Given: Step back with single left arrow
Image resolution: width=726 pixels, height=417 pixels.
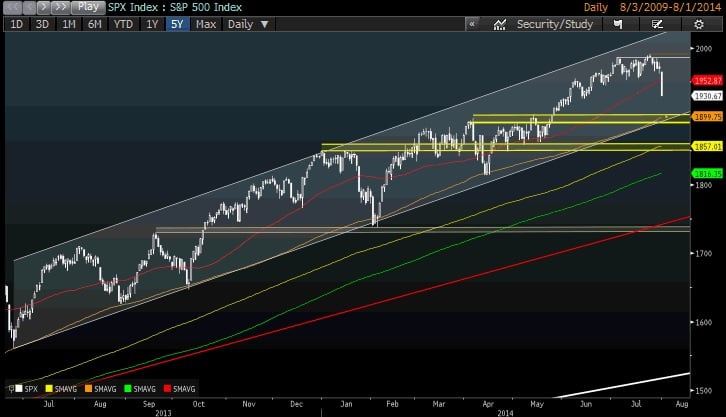Looking at the screenshot, I should click(29, 7).
